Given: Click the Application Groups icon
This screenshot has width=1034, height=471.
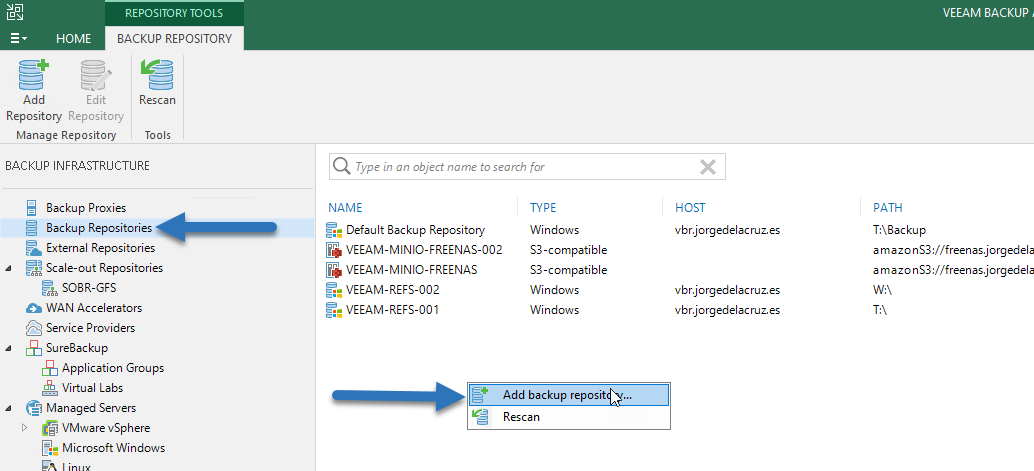Looking at the screenshot, I should click(x=49, y=368).
